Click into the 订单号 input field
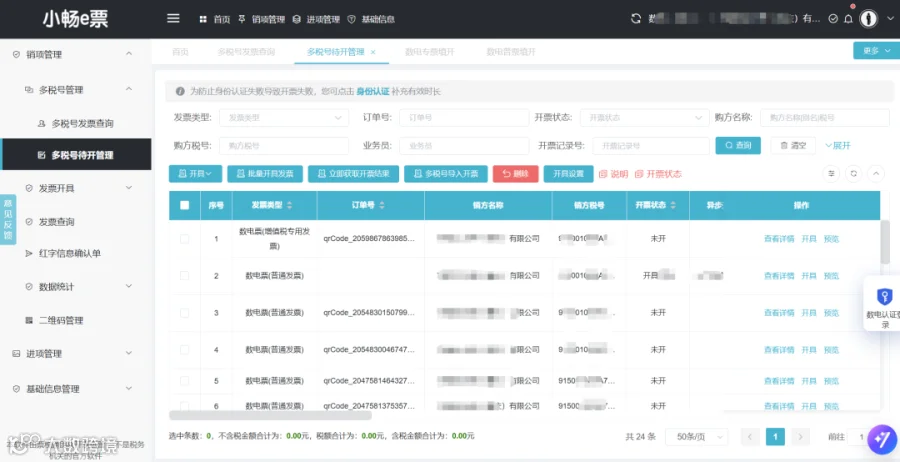Image resolution: width=900 pixels, height=462 pixels. [x=464, y=118]
